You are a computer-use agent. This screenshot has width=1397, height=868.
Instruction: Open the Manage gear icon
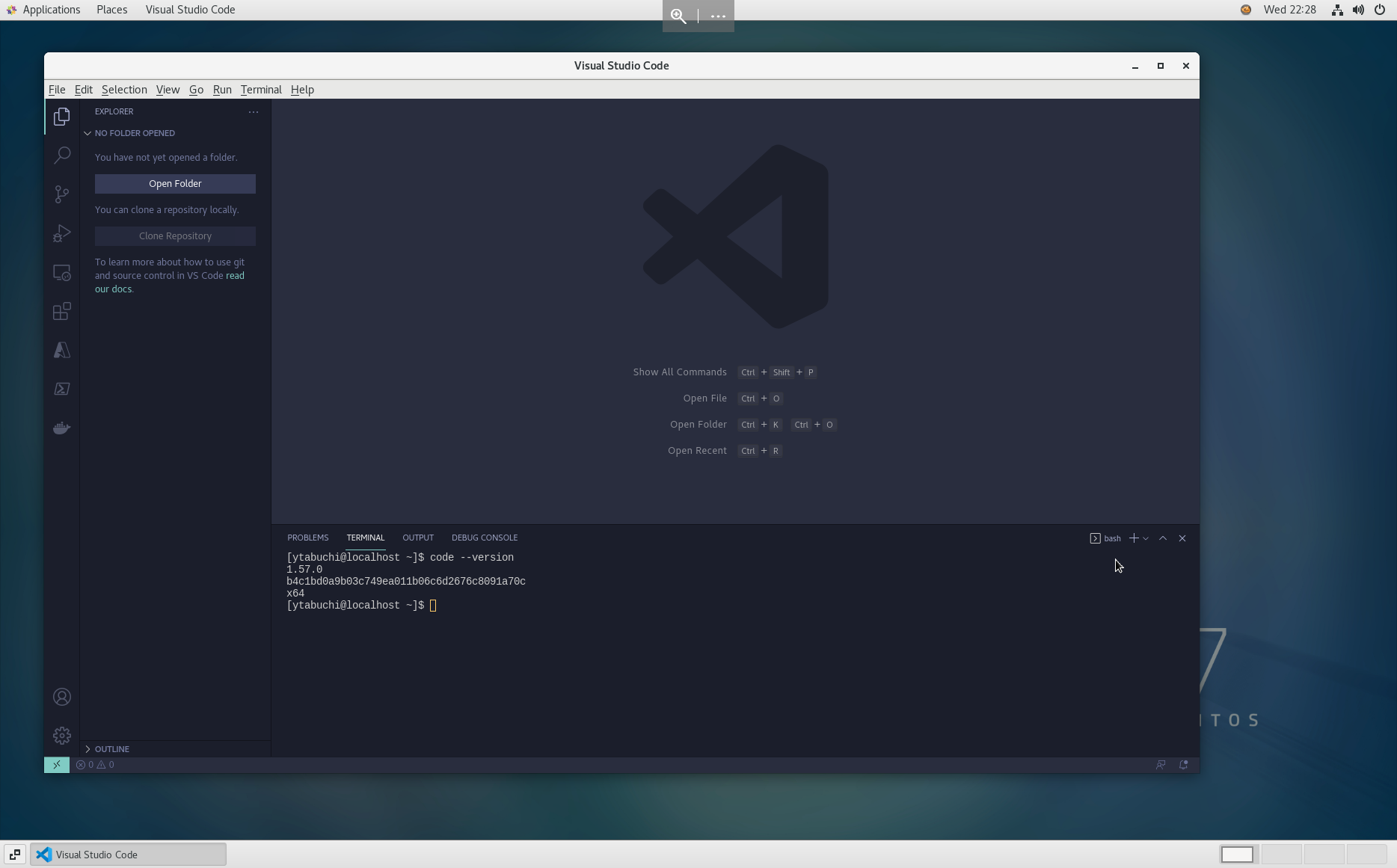pyautogui.click(x=62, y=736)
